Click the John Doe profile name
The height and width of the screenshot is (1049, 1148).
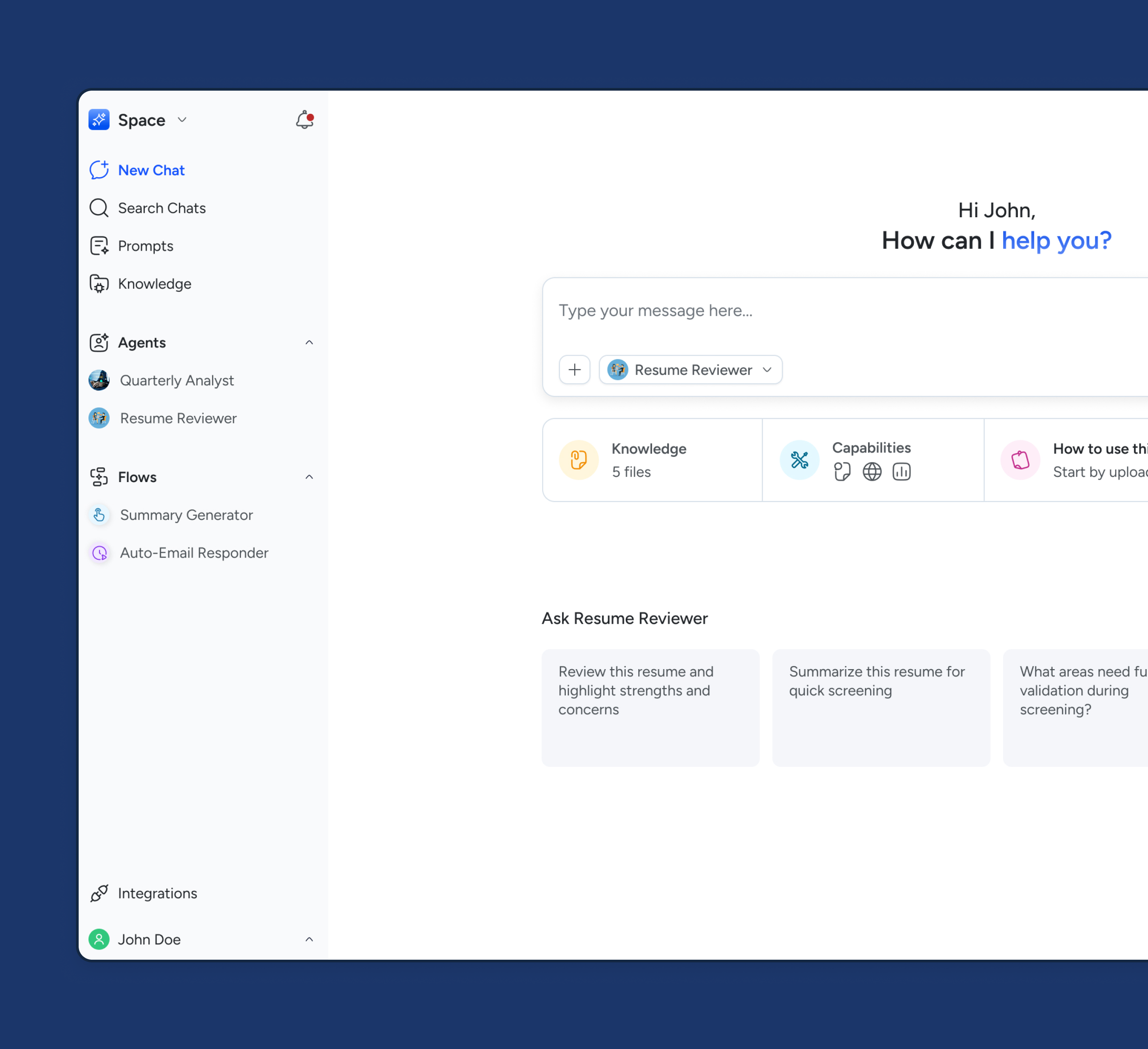click(x=149, y=940)
